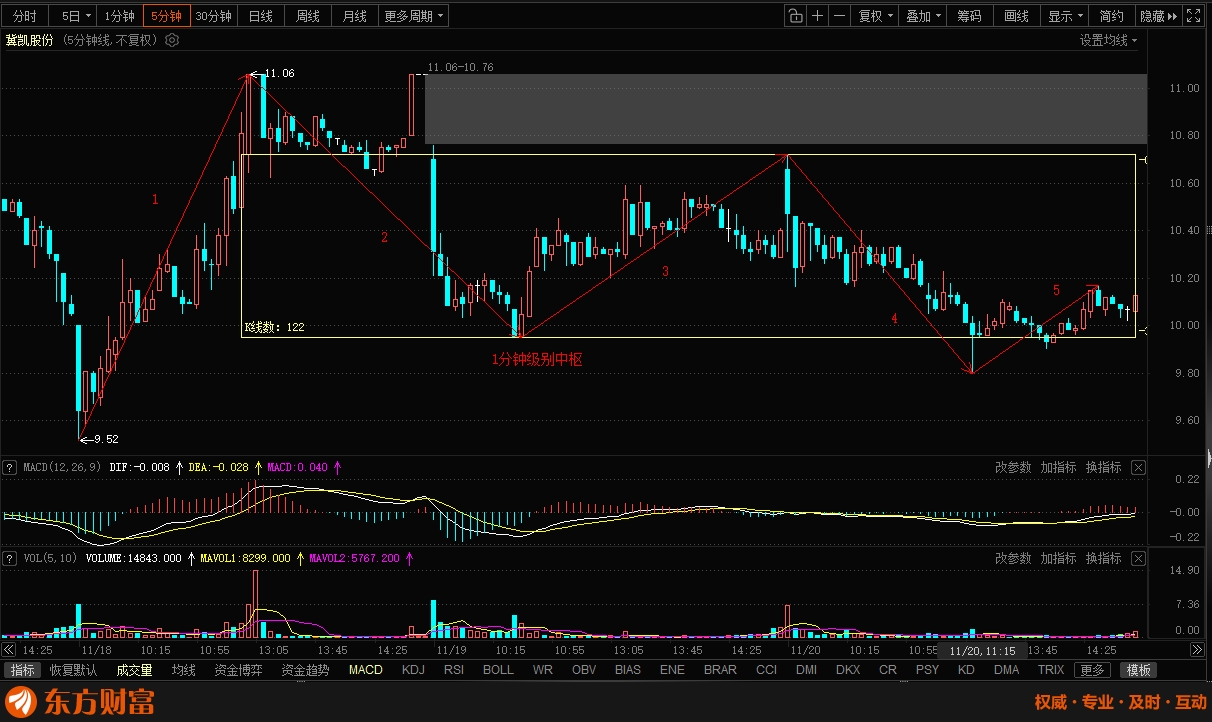This screenshot has height=722, width=1212.
Task: Click the 11/20,11:15 timeline marker
Action: [x=982, y=650]
